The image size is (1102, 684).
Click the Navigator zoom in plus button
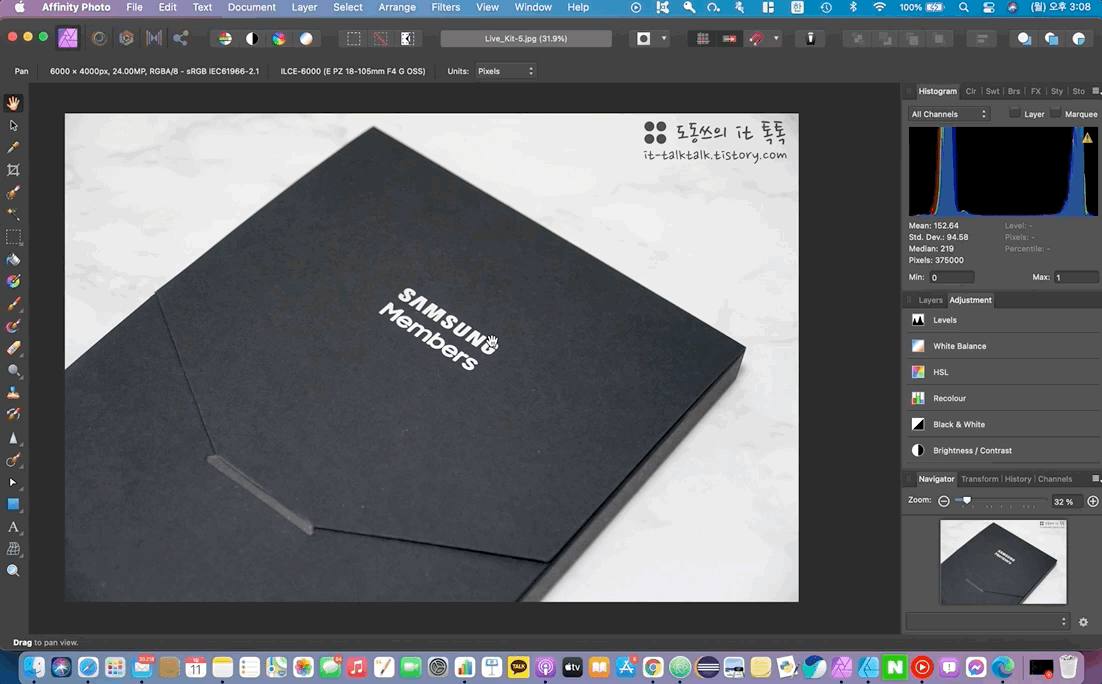[x=1093, y=501]
